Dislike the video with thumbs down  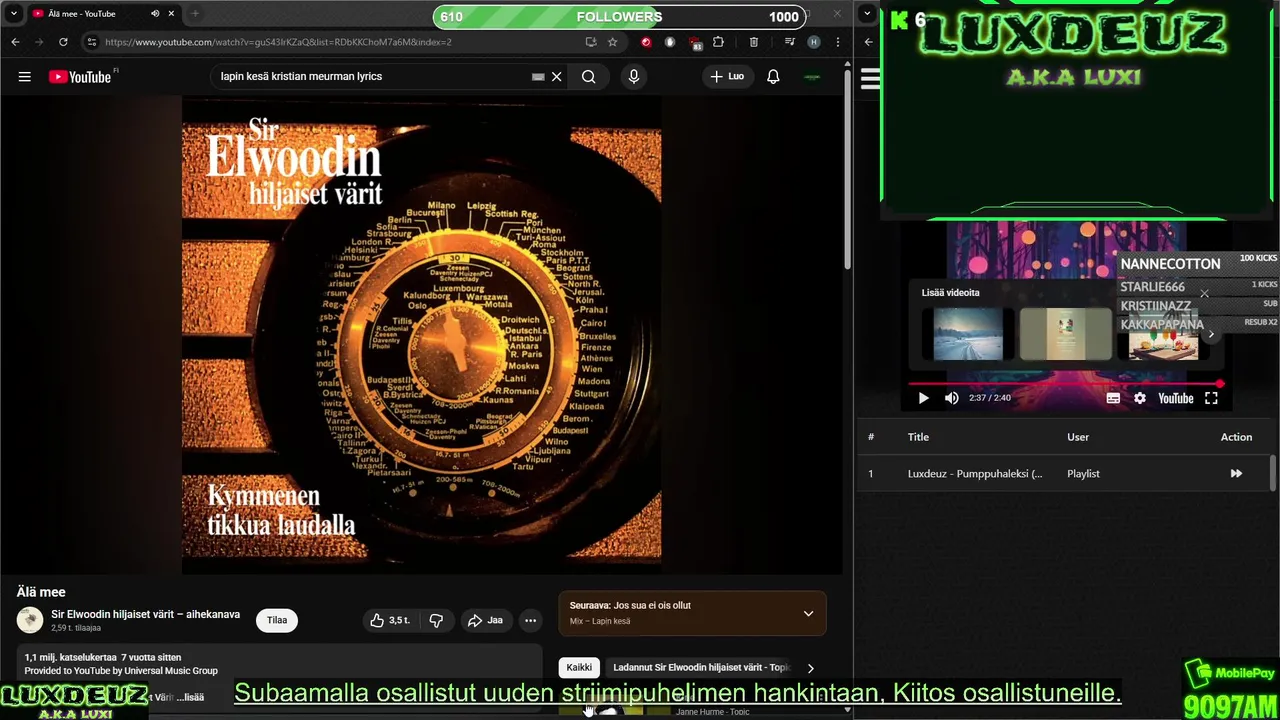(436, 620)
